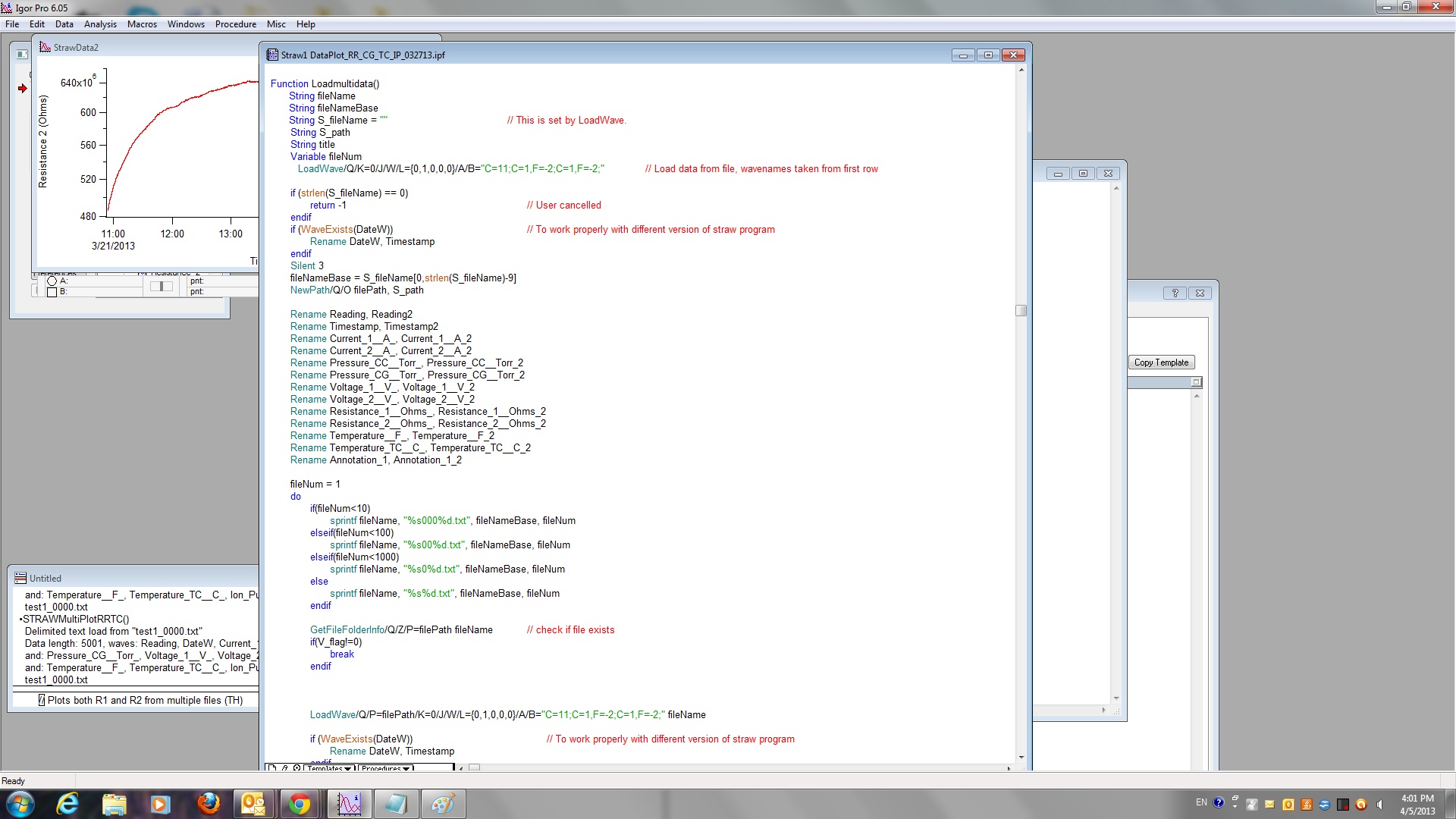Click the red arrow marker beside the graph

(22, 89)
